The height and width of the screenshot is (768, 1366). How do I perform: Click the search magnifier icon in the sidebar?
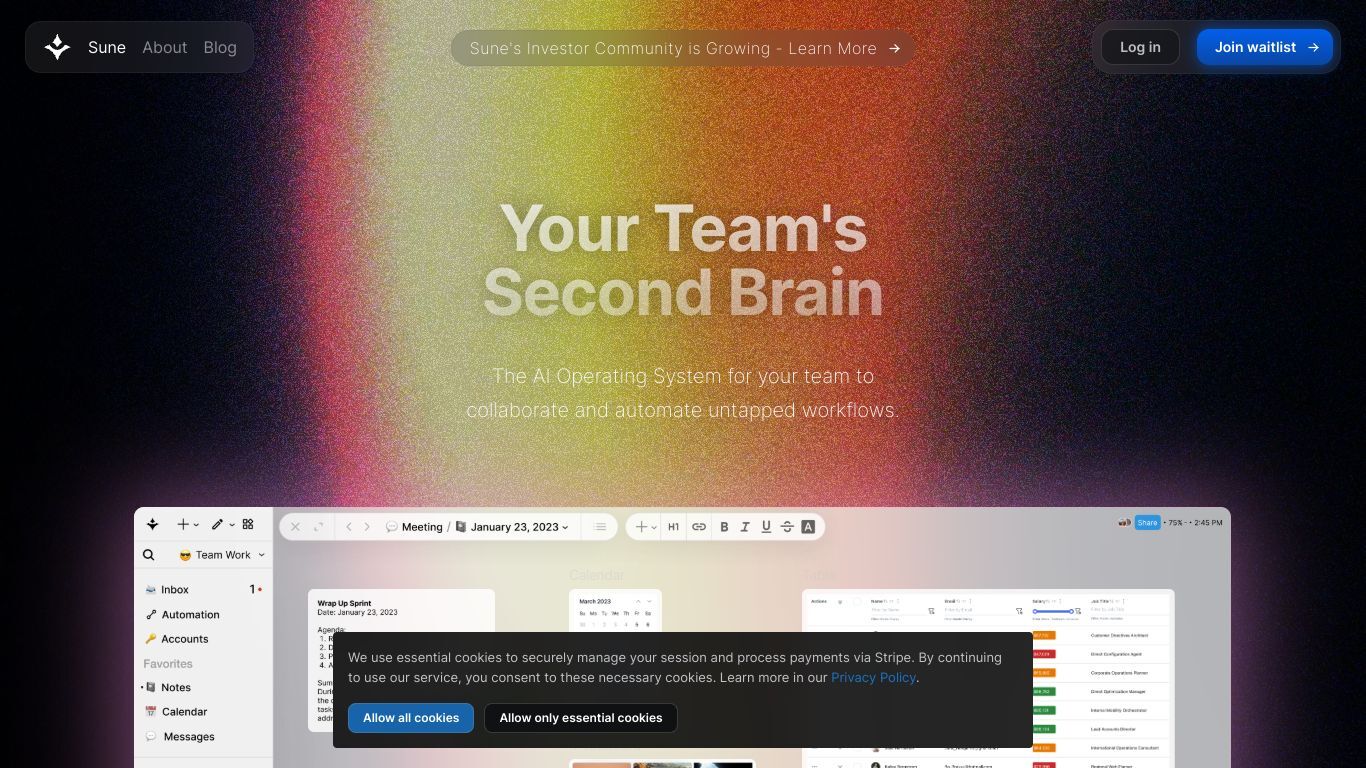click(x=149, y=555)
